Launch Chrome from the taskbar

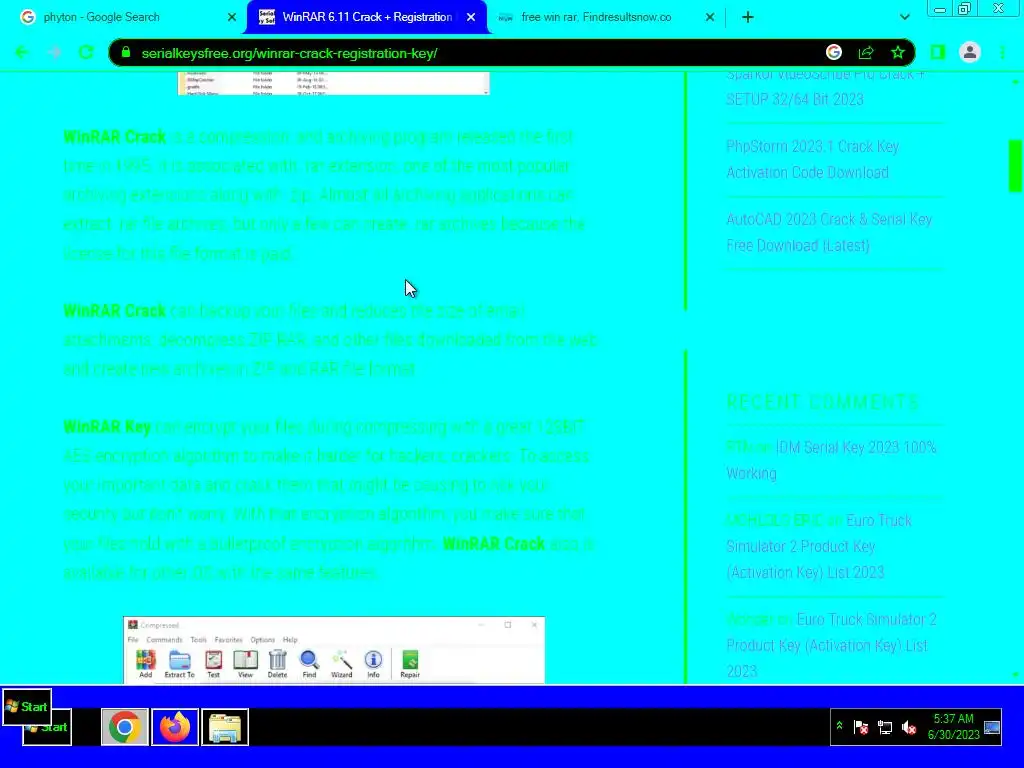pos(124,727)
